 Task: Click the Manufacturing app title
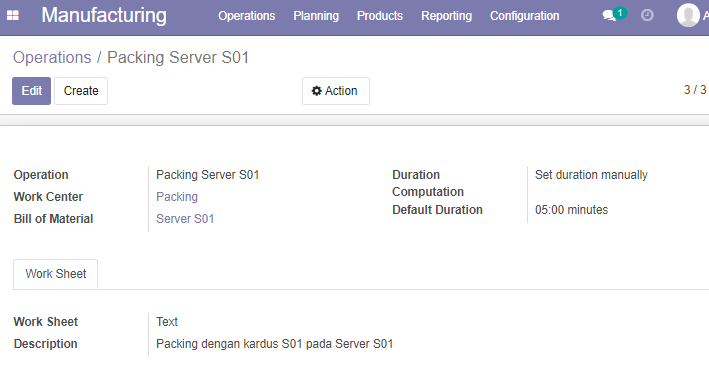click(104, 15)
